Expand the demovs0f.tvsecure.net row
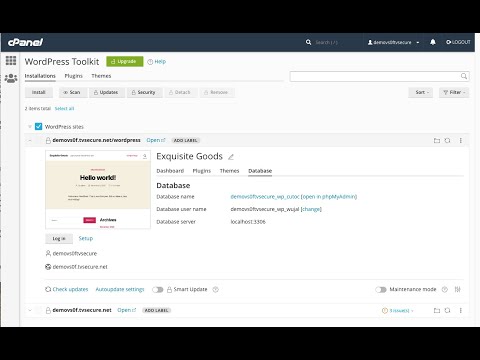This screenshot has width=480, height=360. (x=30, y=310)
